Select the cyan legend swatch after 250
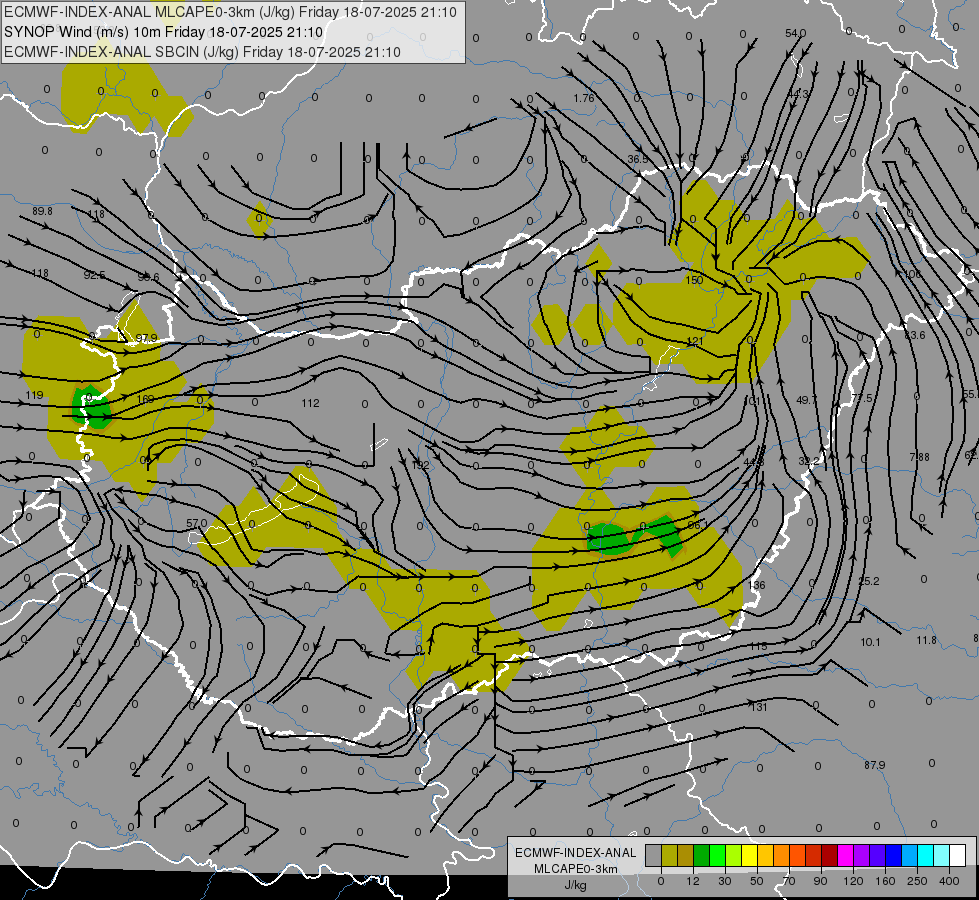Viewport: 979px width, 900px height. (926, 855)
